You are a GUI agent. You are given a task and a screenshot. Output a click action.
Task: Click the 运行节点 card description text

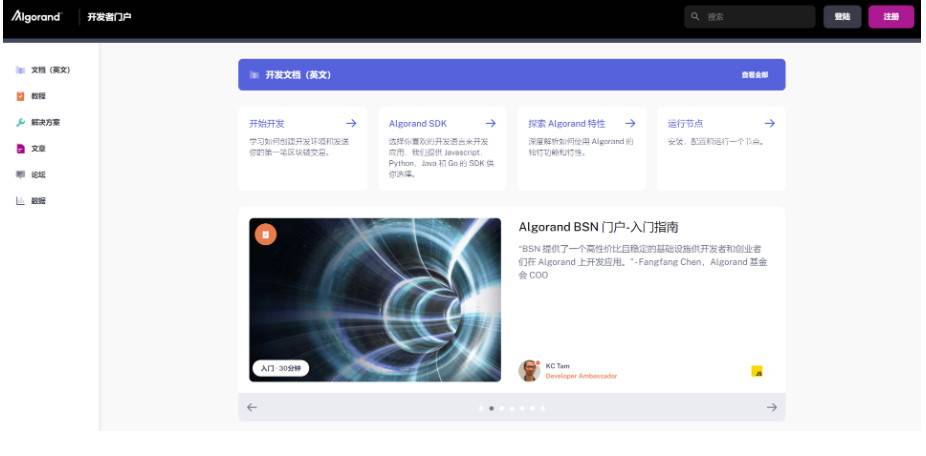coord(716,142)
